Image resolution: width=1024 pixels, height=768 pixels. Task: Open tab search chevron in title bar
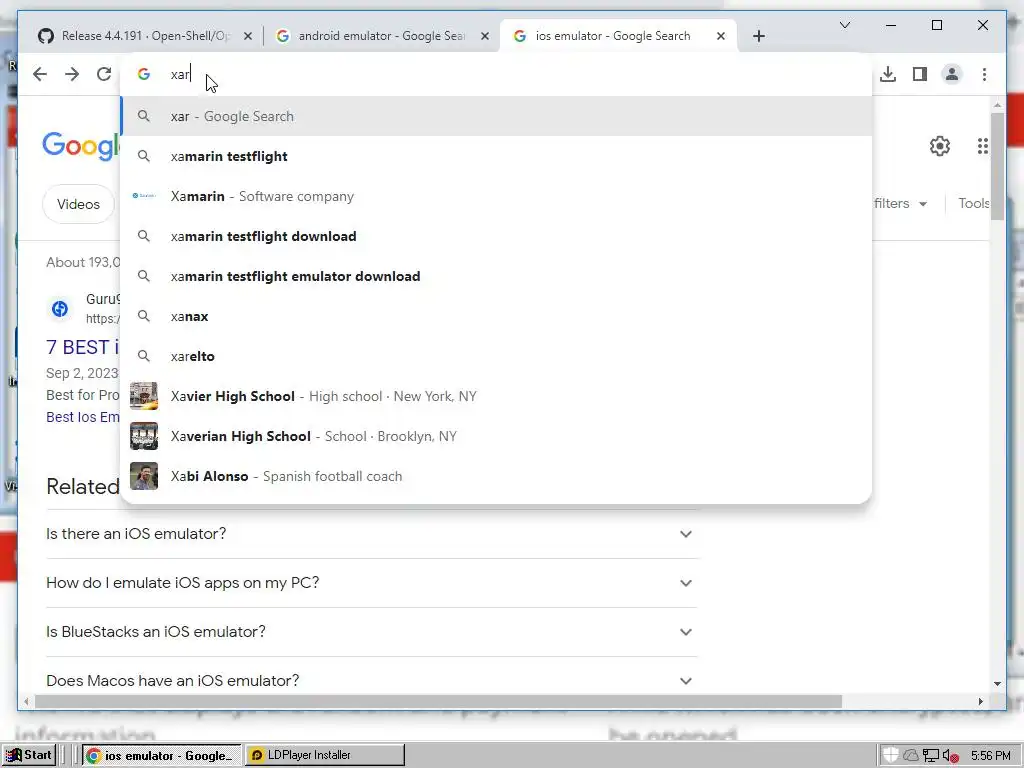[844, 25]
